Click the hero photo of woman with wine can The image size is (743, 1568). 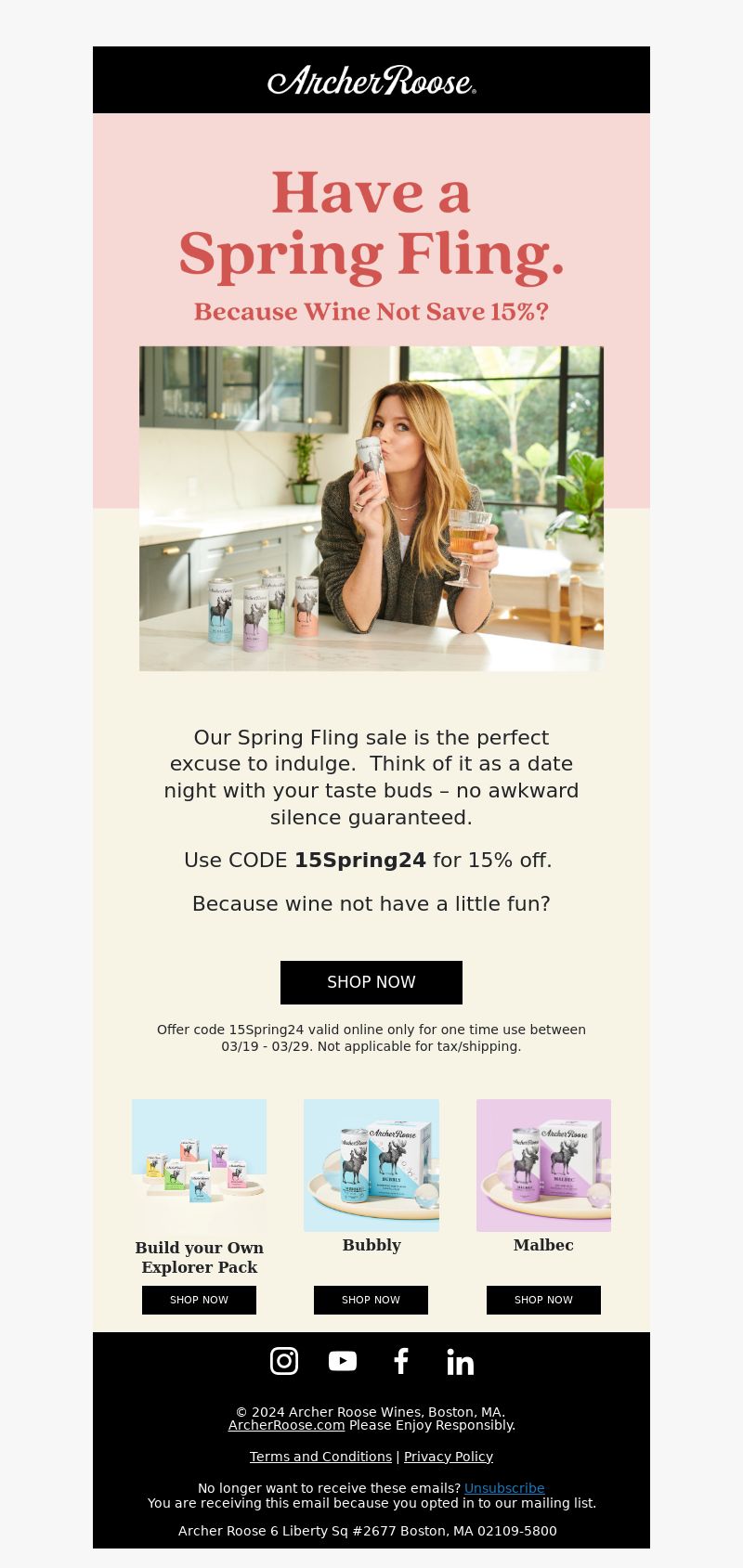371,509
